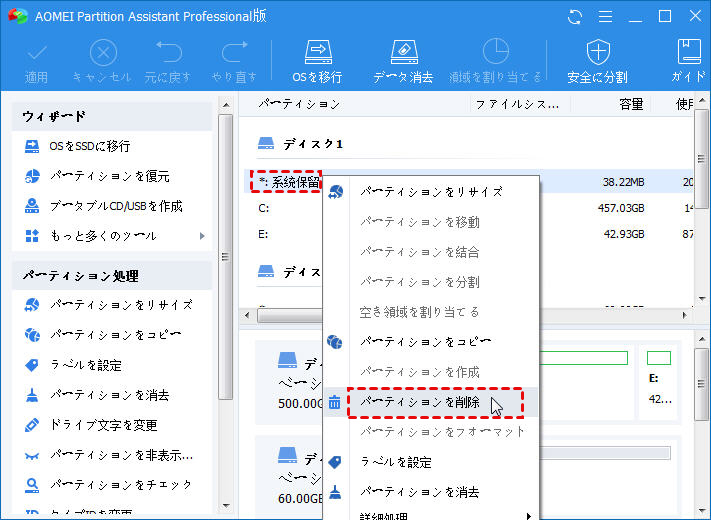Click the 元に戻す undo icon

(x=168, y=53)
